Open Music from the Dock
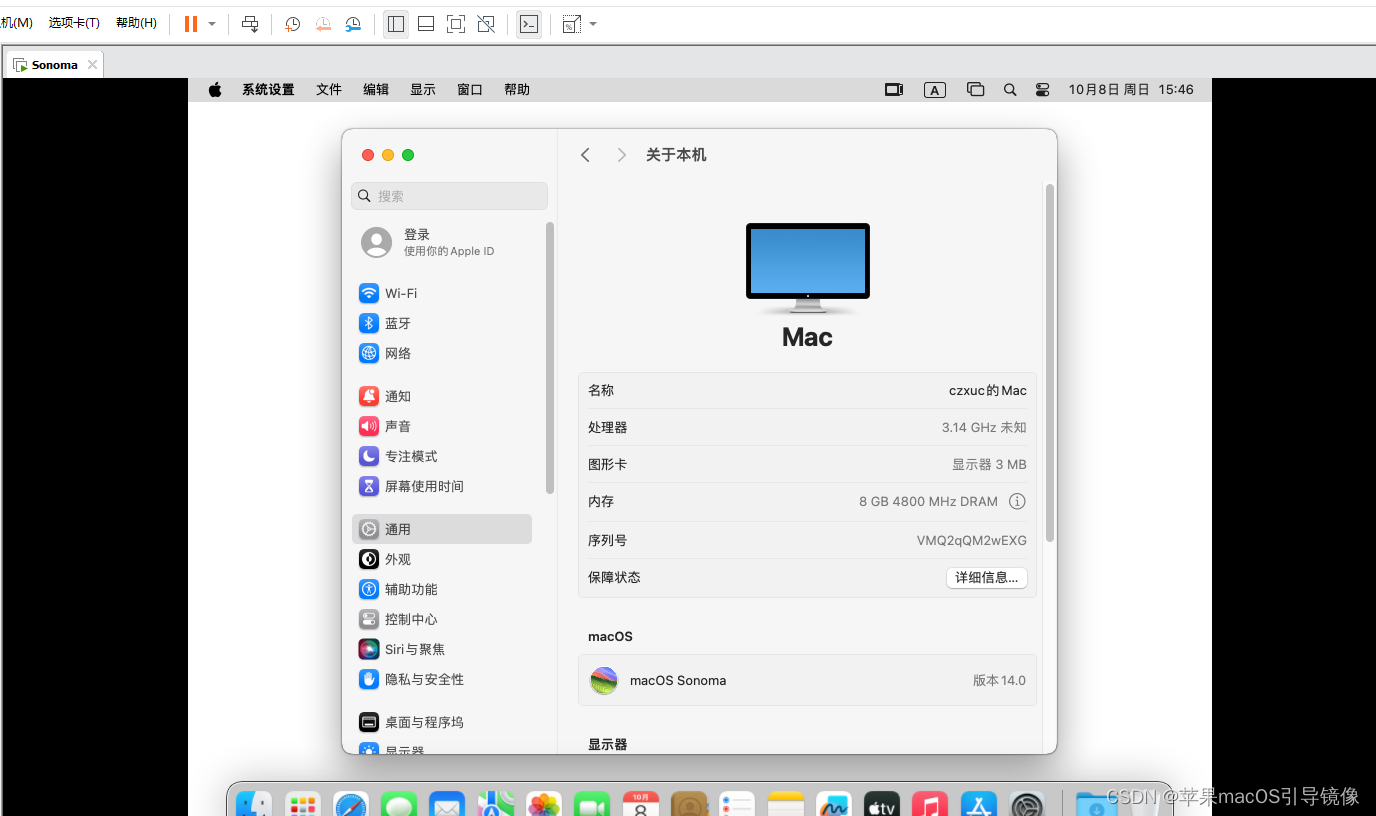Screen dimensions: 1376x816 930,804
